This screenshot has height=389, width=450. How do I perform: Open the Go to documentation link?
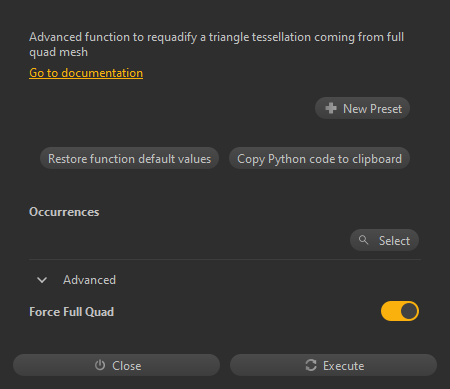coord(86,73)
